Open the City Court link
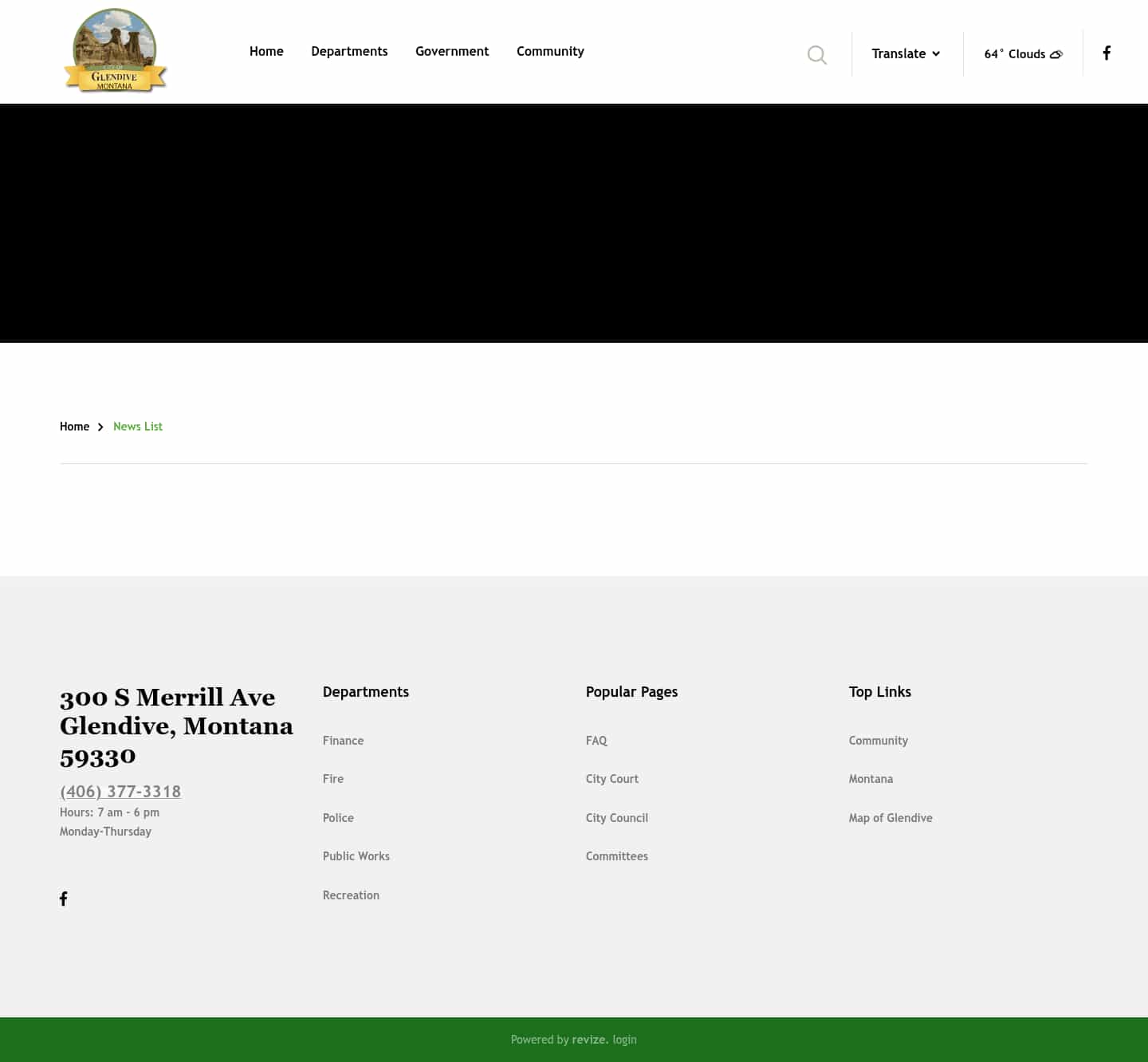Screen dimensions: 1148x1062 tap(612, 779)
